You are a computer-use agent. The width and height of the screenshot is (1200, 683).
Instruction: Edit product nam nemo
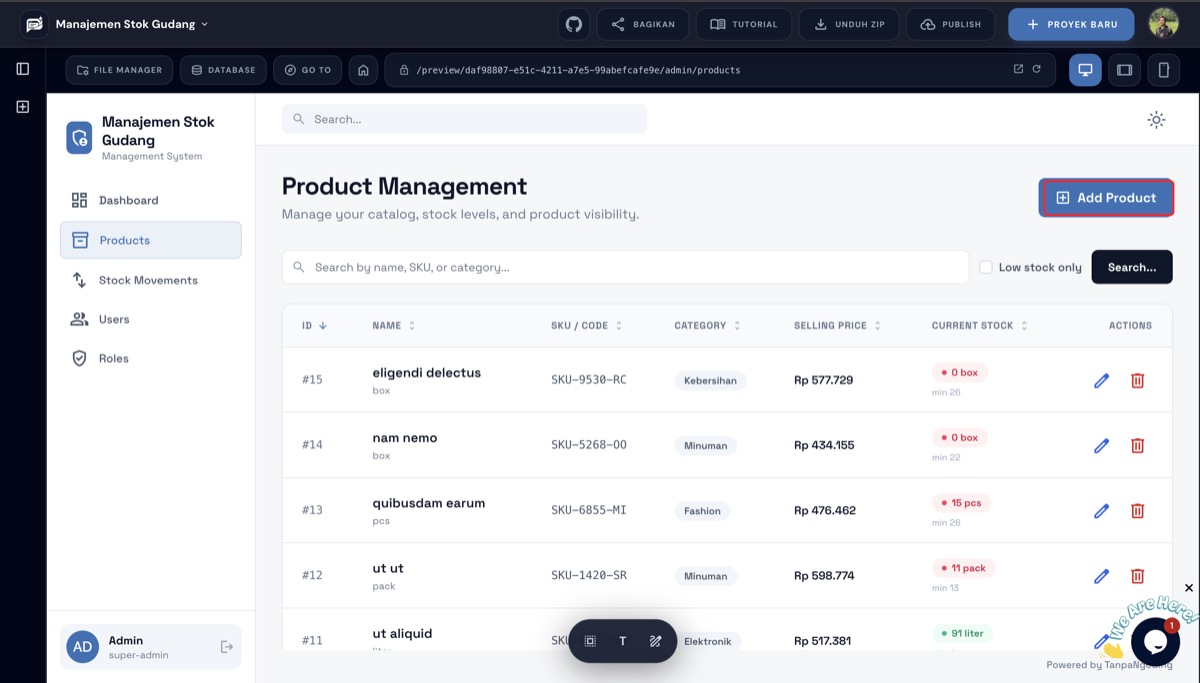click(1101, 445)
